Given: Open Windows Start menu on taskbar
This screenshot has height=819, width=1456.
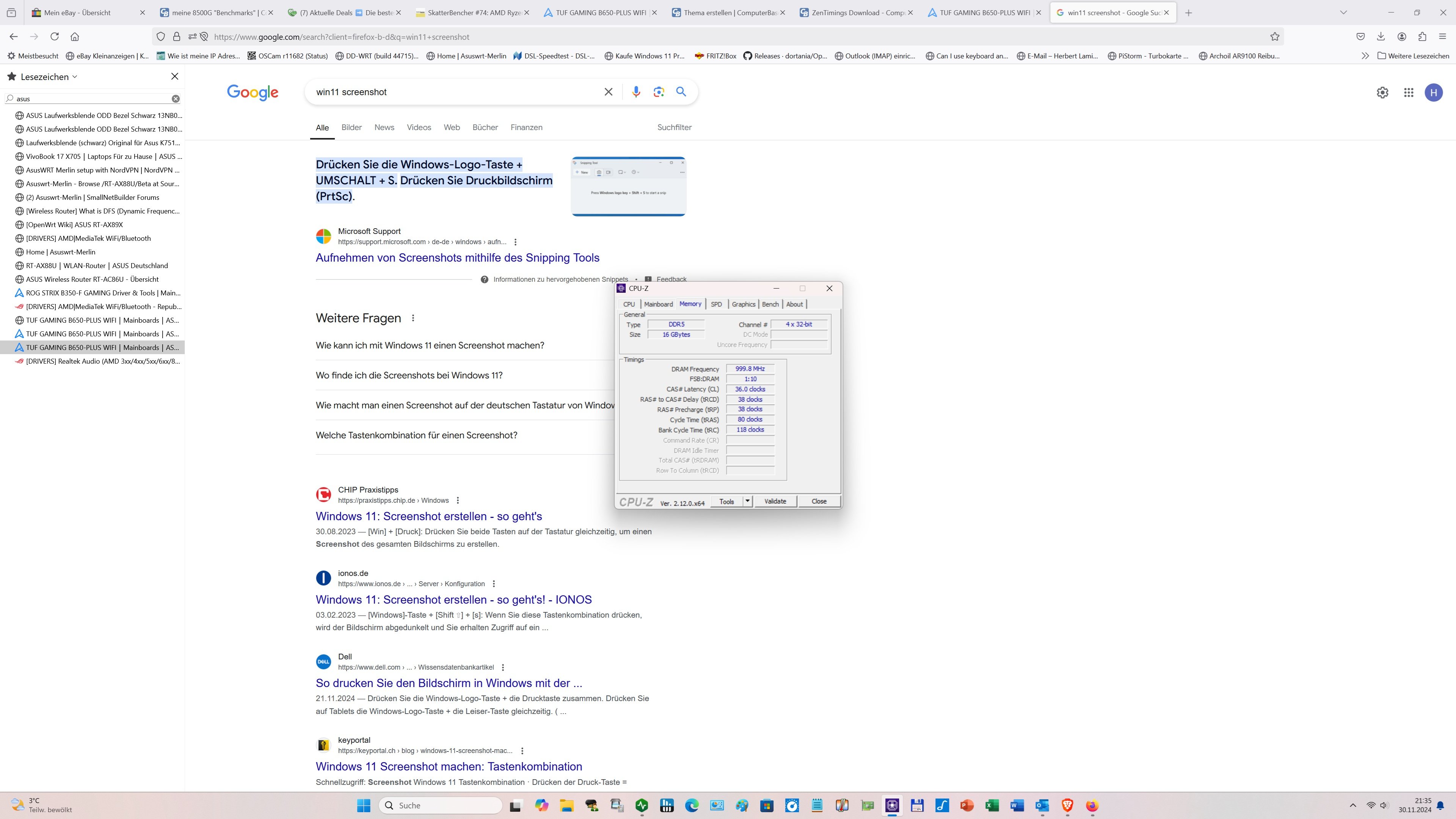Looking at the screenshot, I should pos(364,805).
